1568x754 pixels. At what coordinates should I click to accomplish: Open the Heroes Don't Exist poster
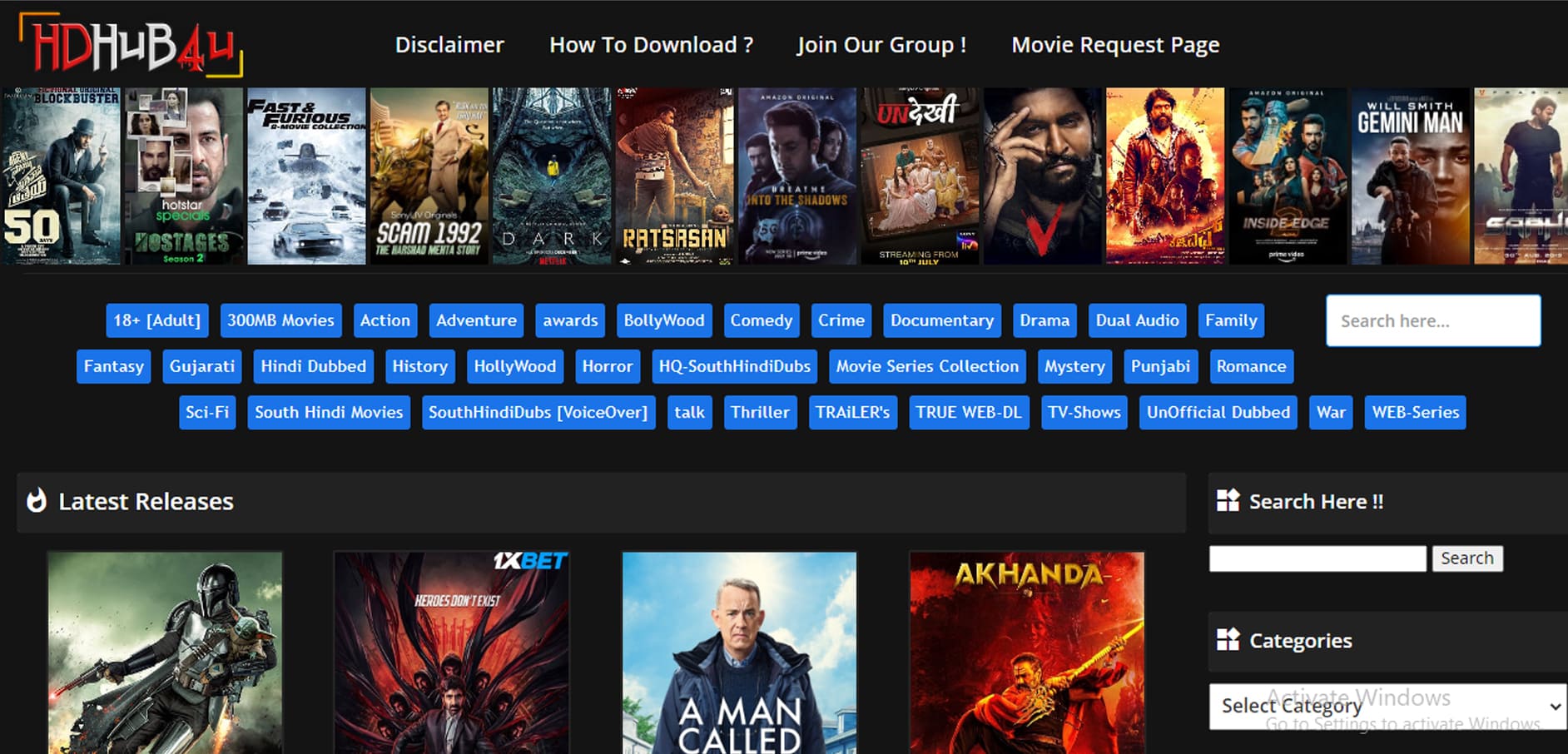[452, 652]
